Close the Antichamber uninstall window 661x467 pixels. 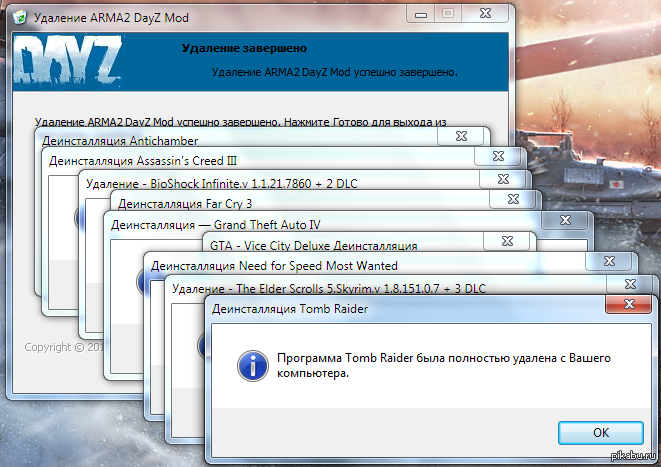click(x=461, y=136)
